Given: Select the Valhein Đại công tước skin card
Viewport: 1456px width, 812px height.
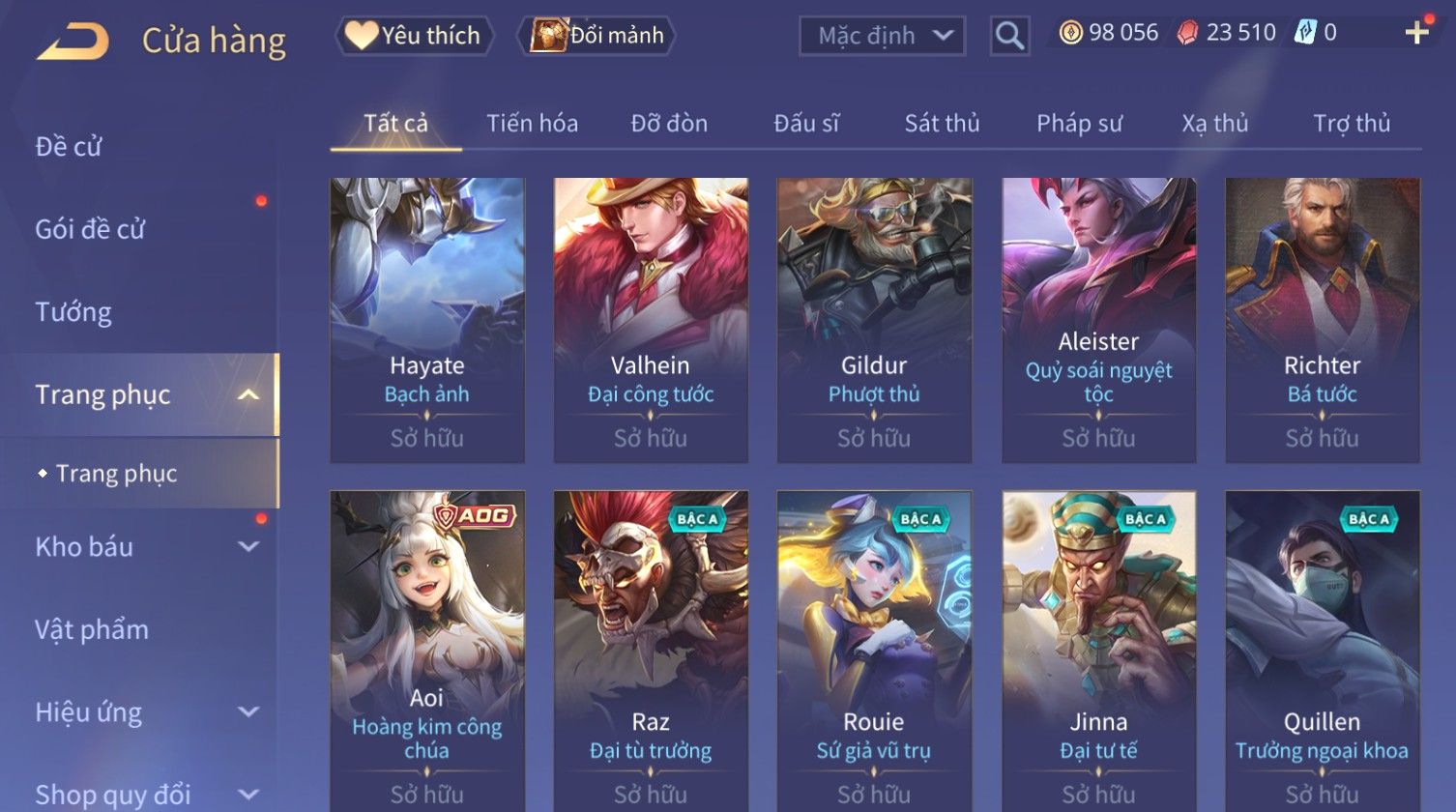Looking at the screenshot, I should (651, 320).
